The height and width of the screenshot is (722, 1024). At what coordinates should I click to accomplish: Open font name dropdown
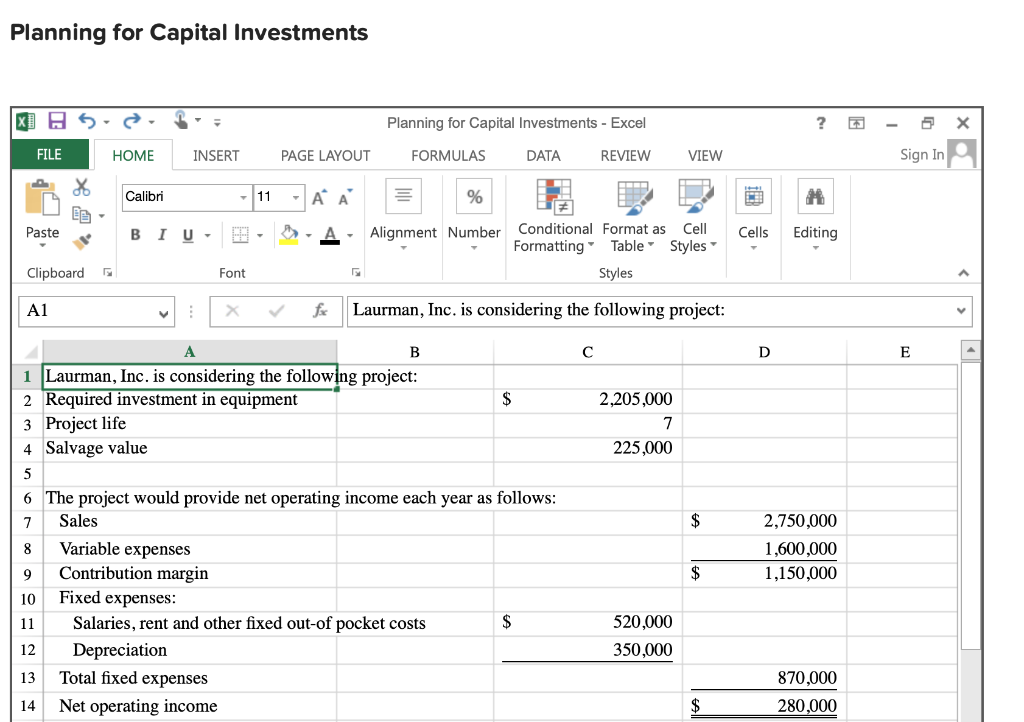(x=243, y=197)
